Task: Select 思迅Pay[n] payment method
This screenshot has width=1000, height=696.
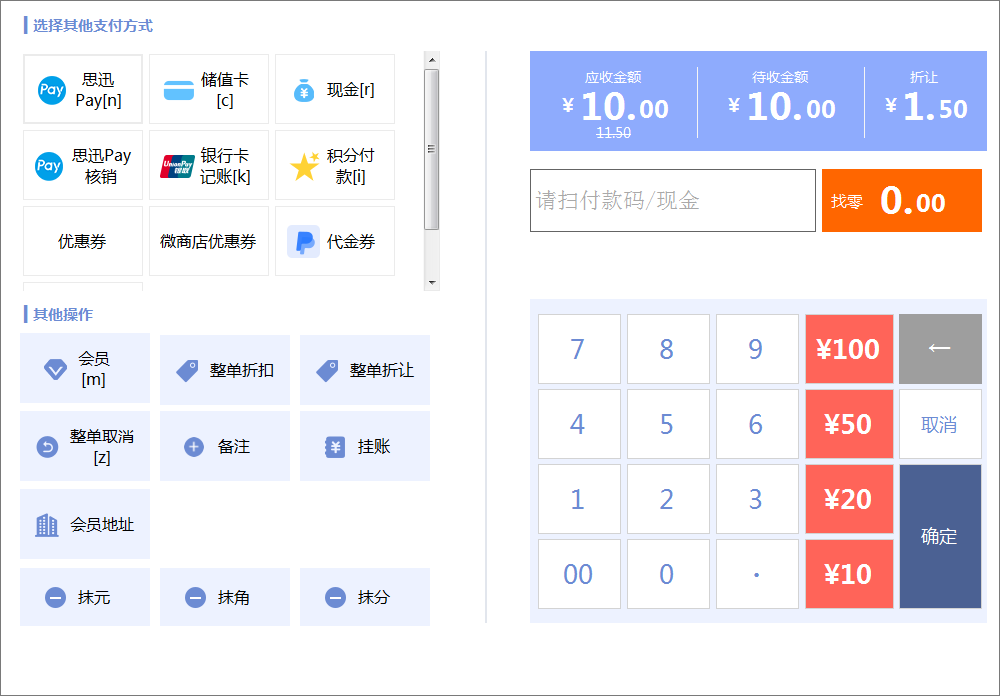Action: point(83,89)
